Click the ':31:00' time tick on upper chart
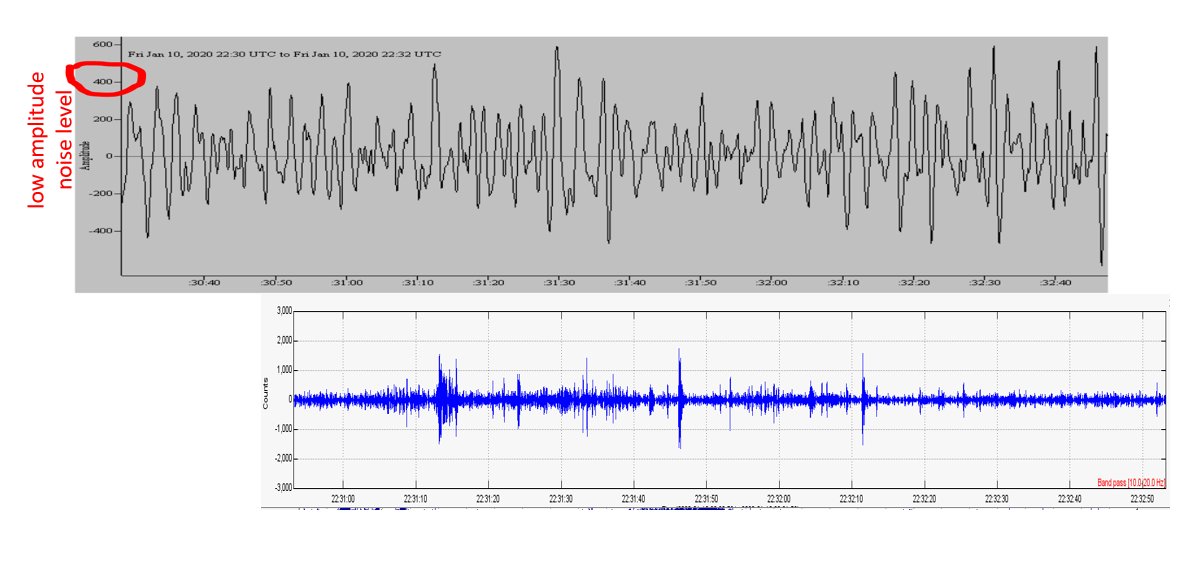This screenshot has width=1194, height=582. (346, 283)
